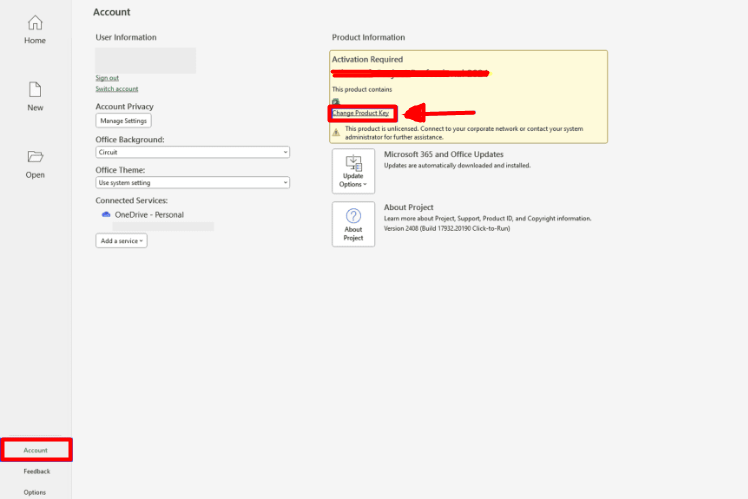Click the Version 2408 build text

[447, 229]
